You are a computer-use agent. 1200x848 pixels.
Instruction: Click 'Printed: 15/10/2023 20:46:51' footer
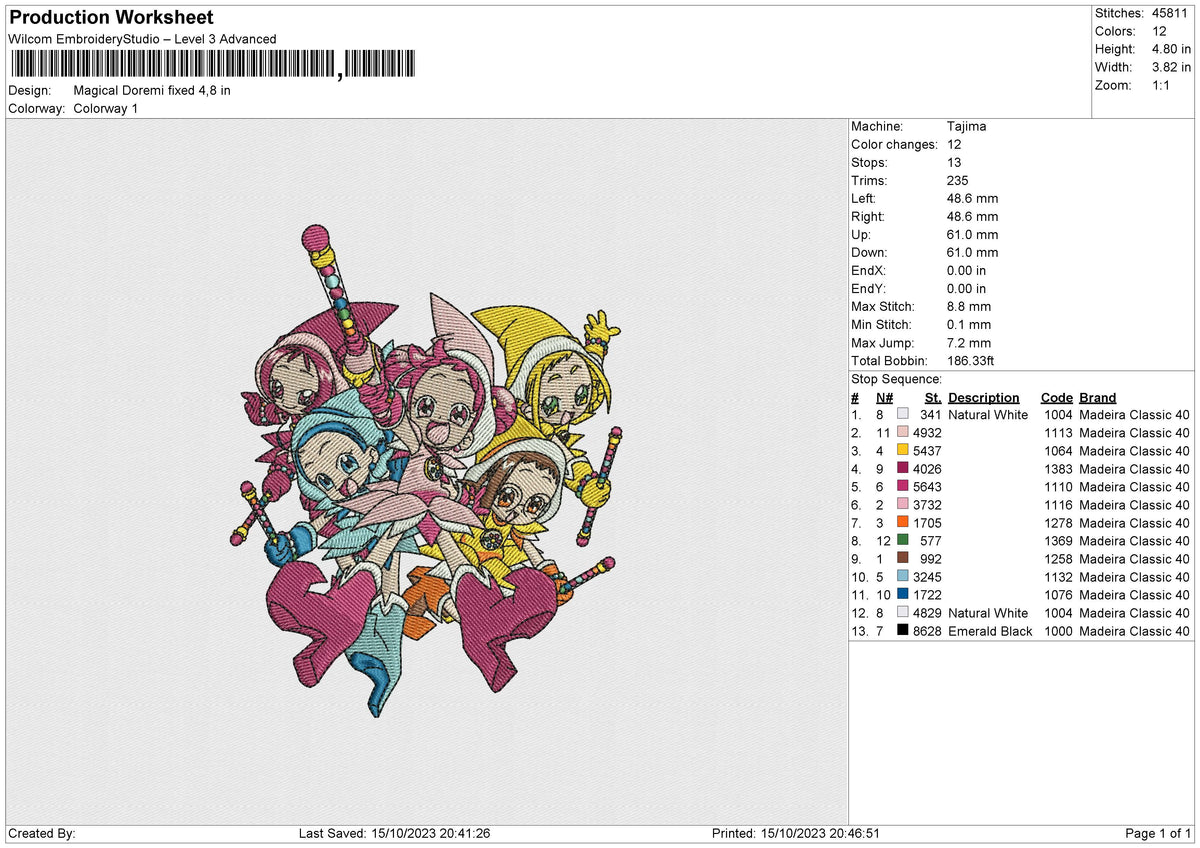[x=795, y=833]
